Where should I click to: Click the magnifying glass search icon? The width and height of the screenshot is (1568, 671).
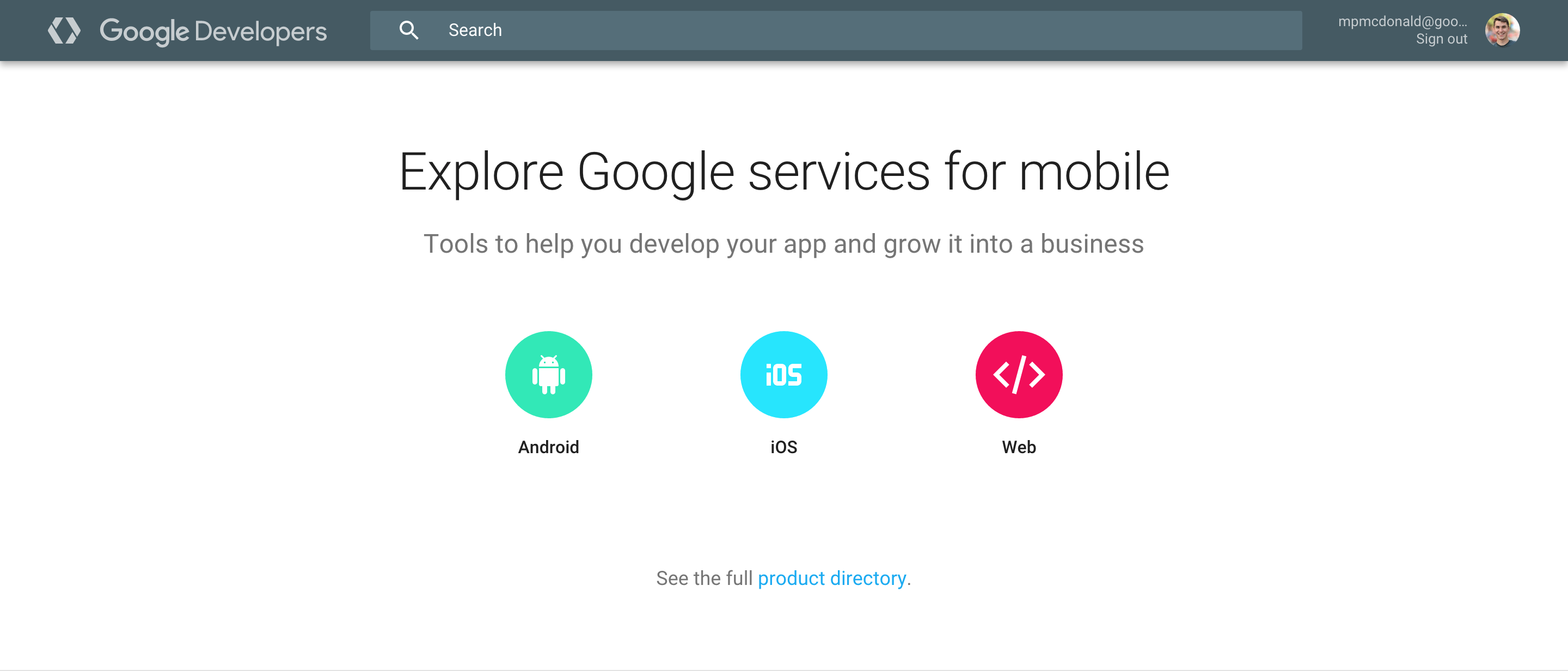[x=408, y=30]
